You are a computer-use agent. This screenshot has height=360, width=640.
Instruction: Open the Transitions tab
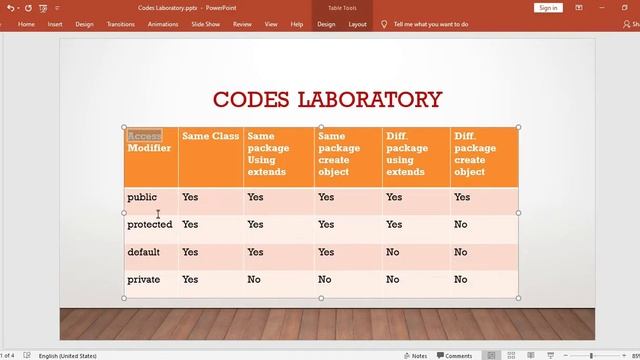pos(120,24)
